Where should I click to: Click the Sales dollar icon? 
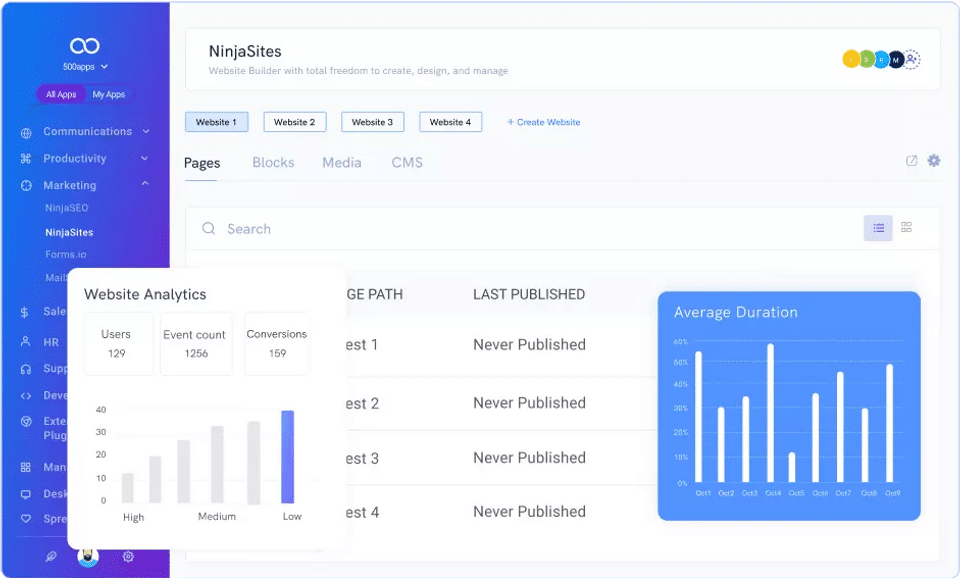[x=24, y=312]
